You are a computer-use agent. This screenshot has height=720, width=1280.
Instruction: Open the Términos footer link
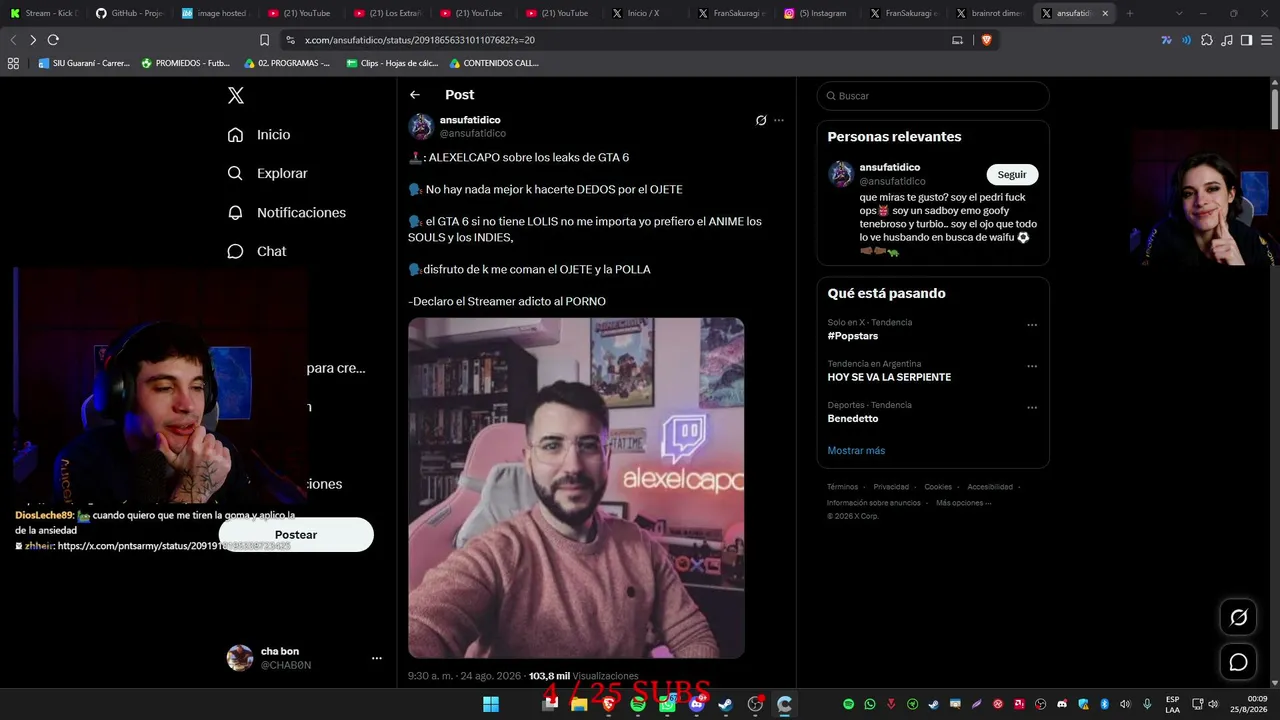click(842, 487)
